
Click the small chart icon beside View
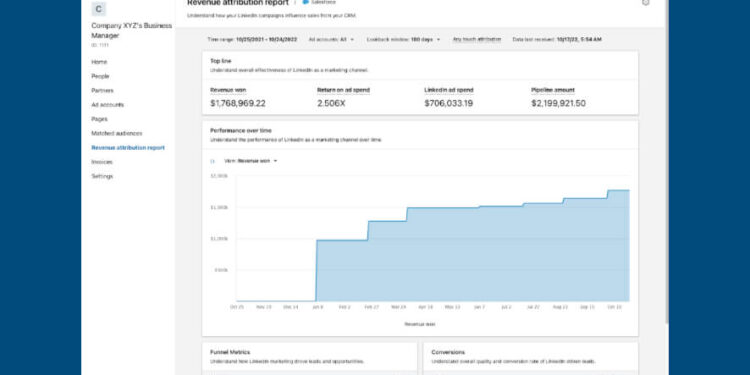pos(213,161)
